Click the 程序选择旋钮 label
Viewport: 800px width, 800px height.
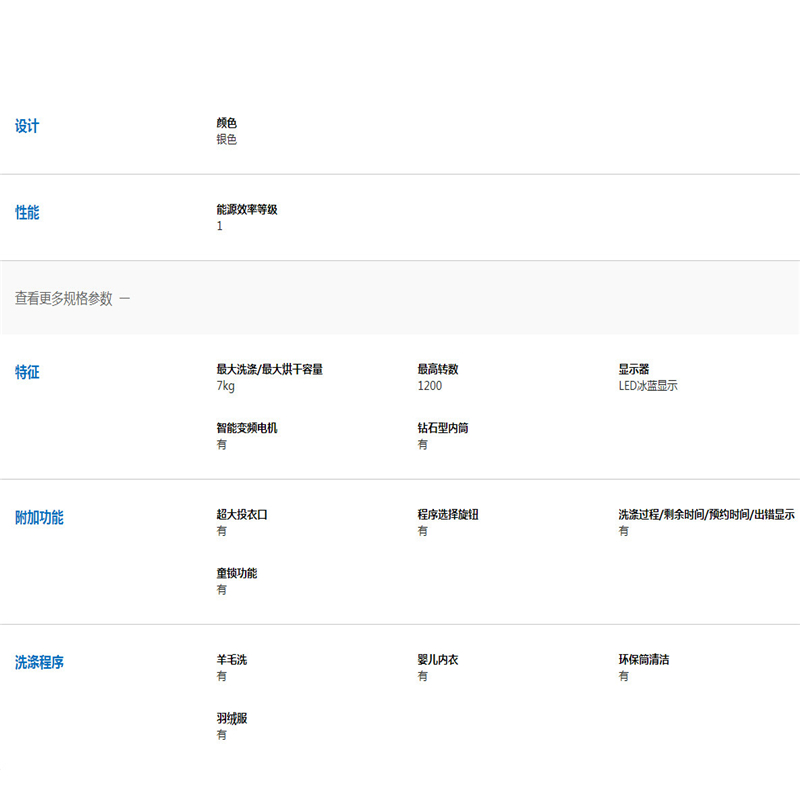pyautogui.click(x=448, y=514)
